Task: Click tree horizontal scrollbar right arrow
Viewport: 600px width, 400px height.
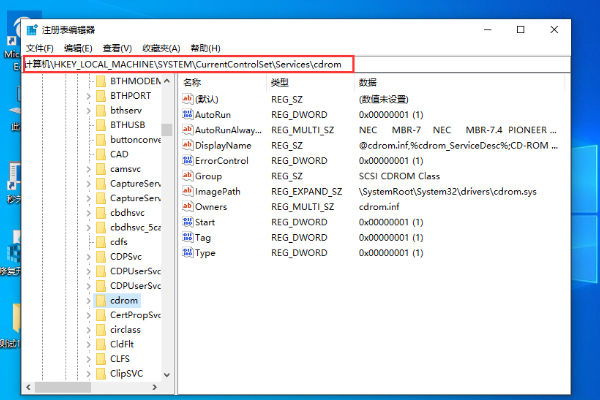Action: [155, 387]
